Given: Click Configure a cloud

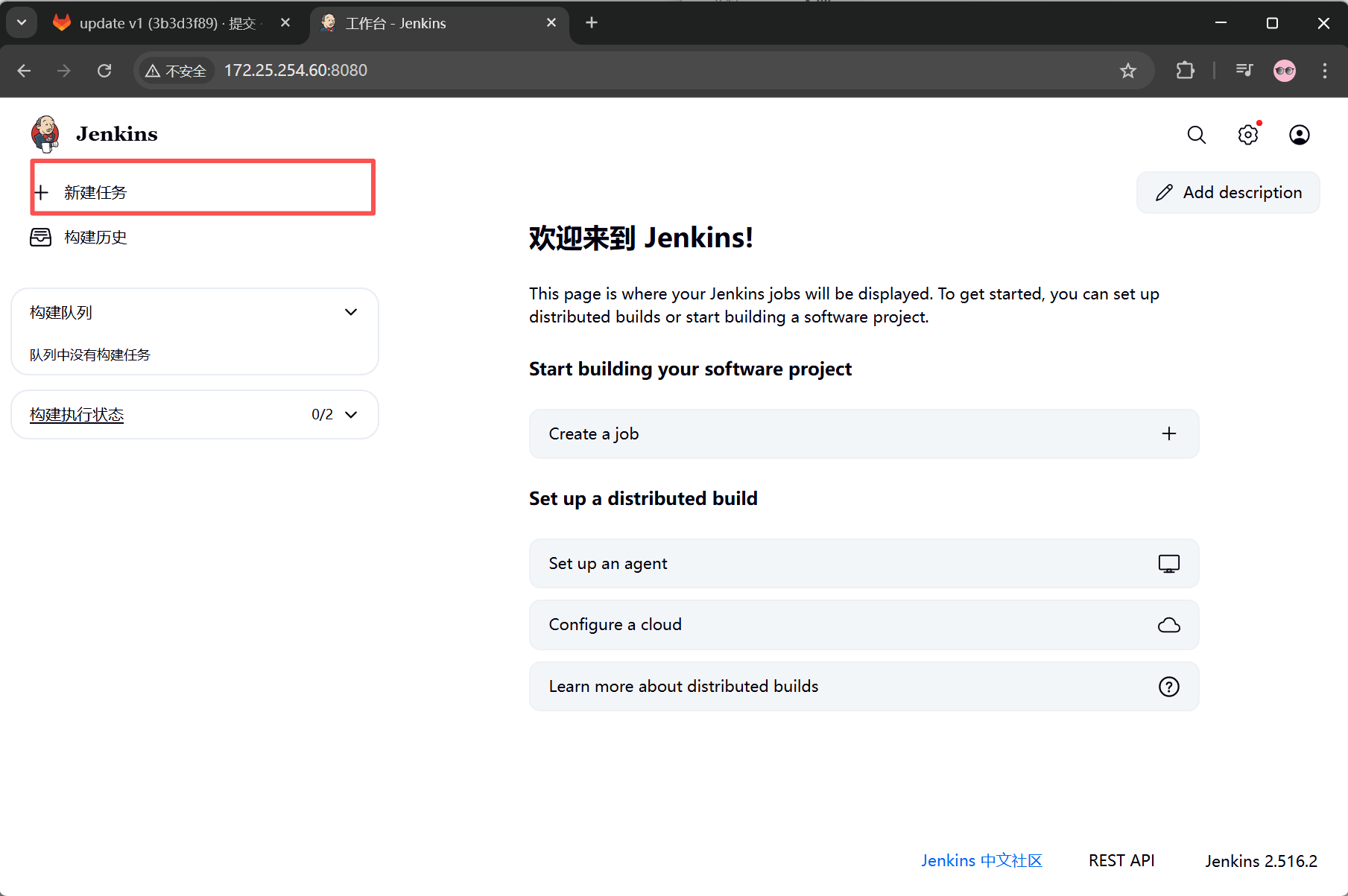Looking at the screenshot, I should pos(864,625).
